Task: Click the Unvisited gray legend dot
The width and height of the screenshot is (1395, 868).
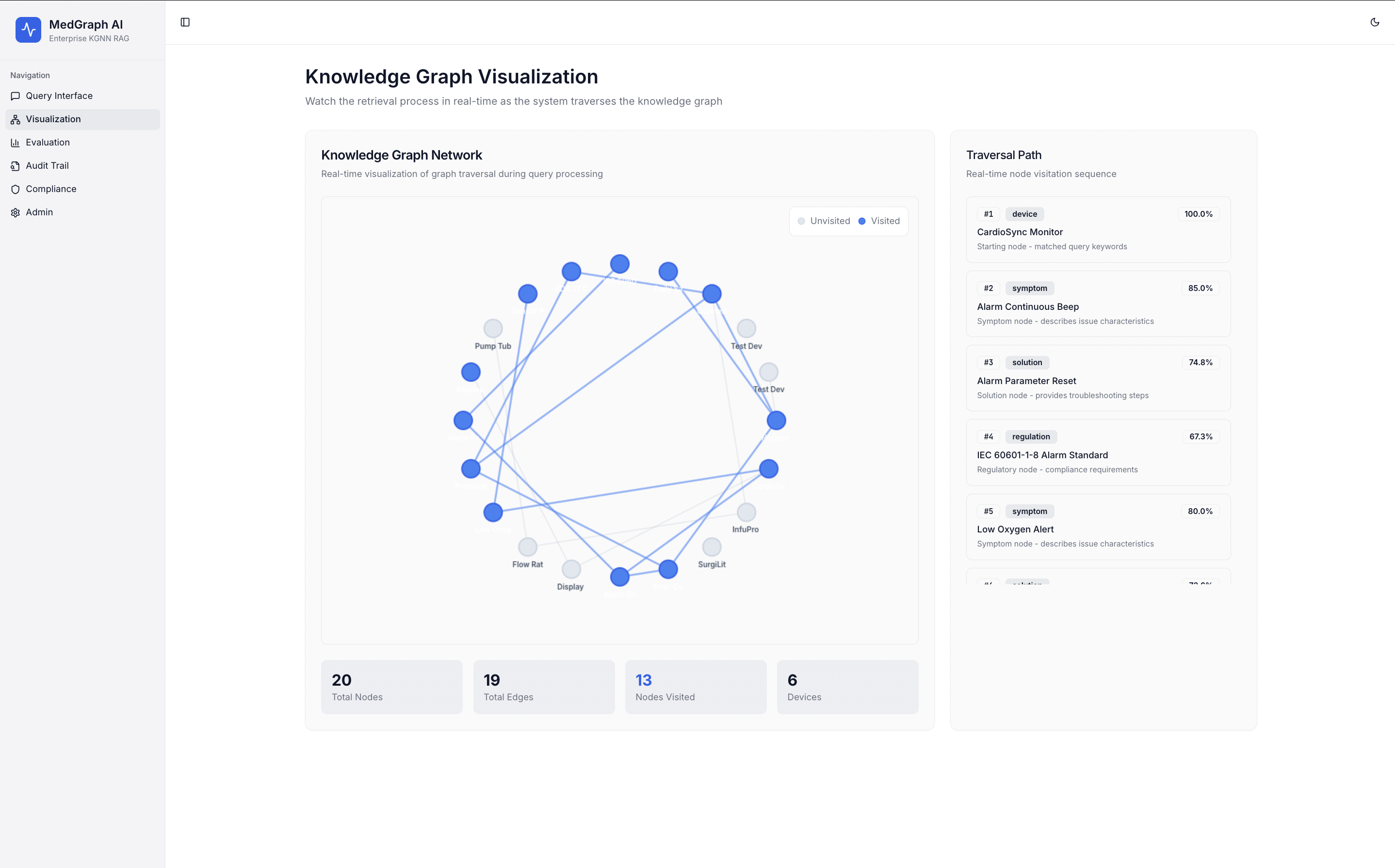Action: 801,221
